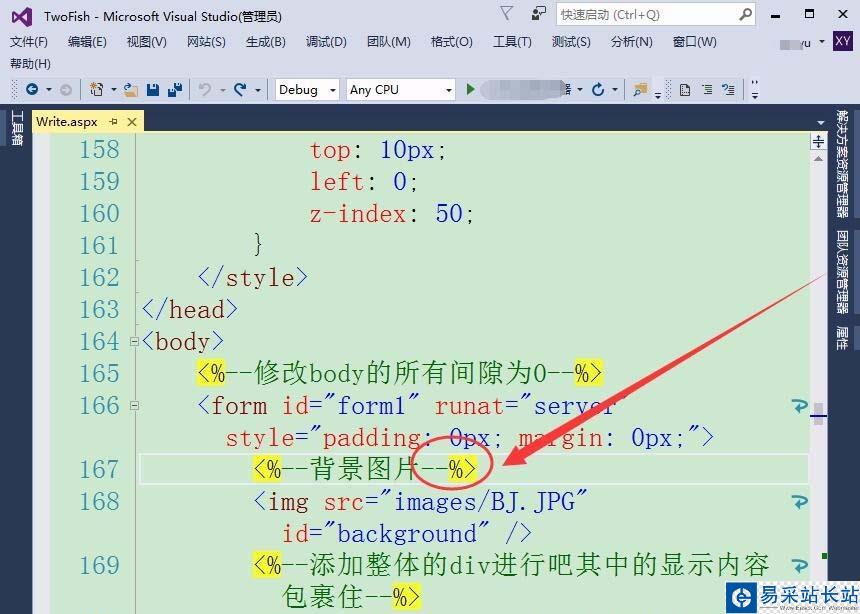This screenshot has width=860, height=614.
Task: Click the word wrap glyph on line 166
Action: coord(800,405)
